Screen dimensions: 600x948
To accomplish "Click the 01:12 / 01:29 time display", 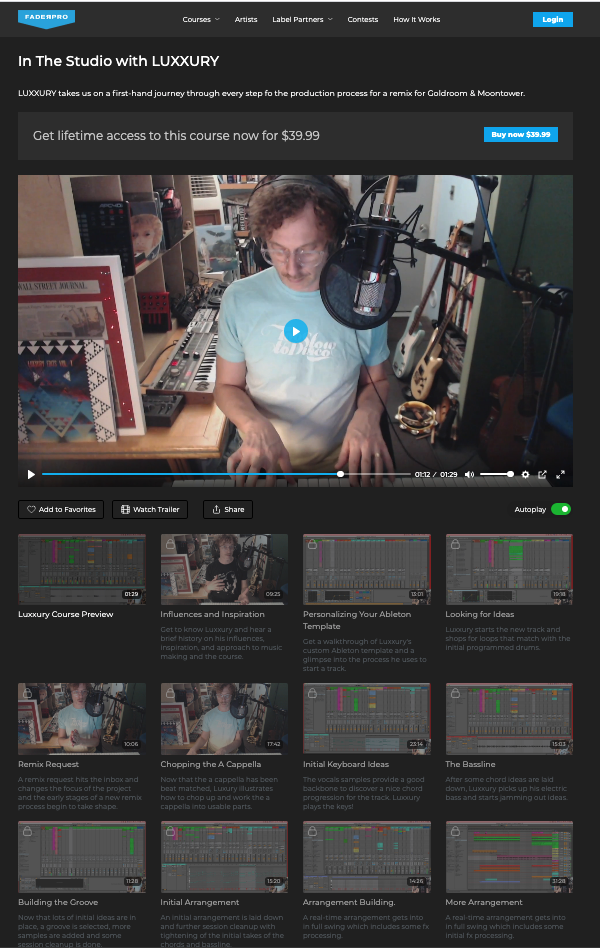I will tap(436, 475).
